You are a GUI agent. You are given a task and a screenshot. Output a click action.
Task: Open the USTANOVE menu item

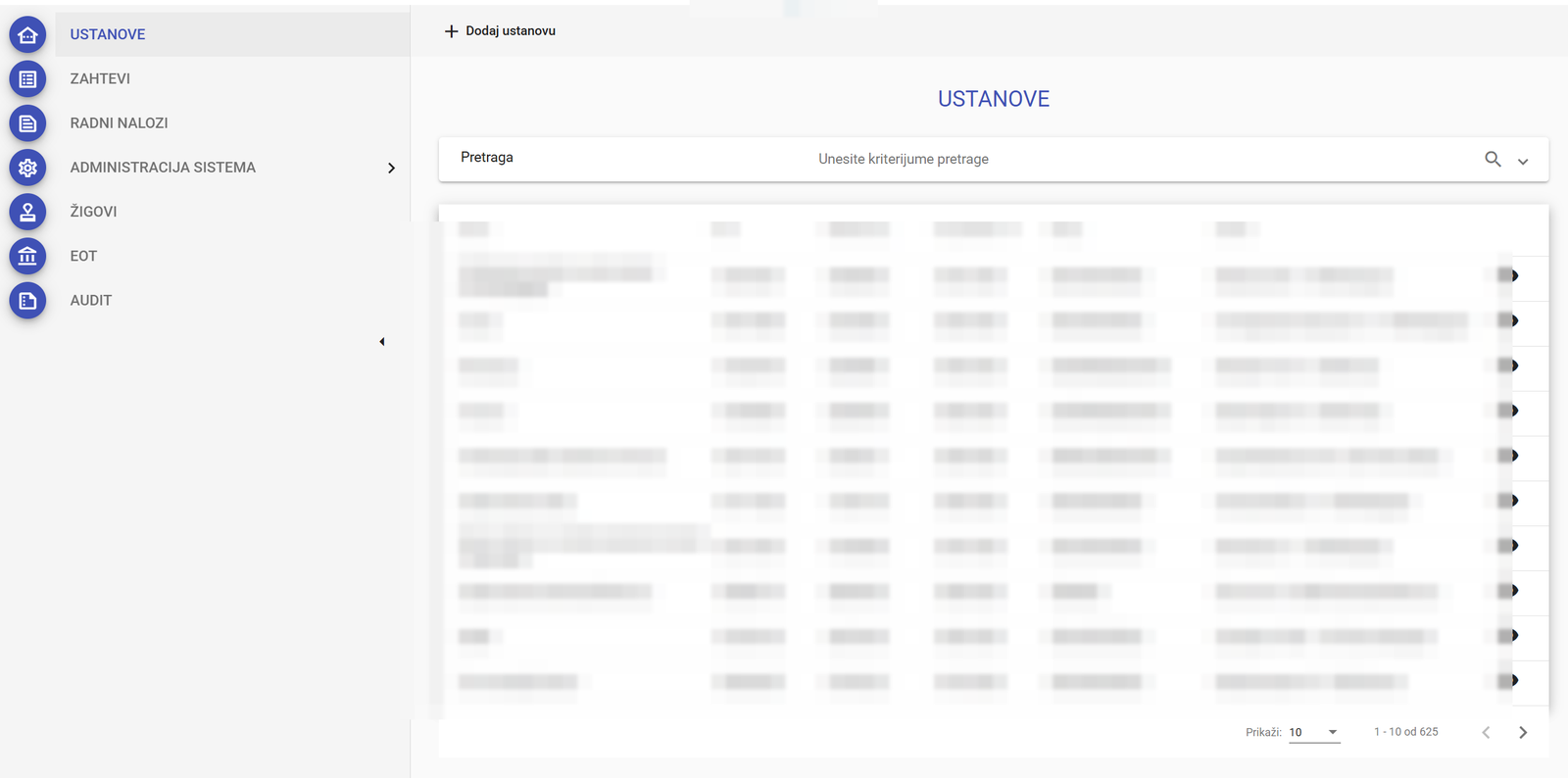(x=232, y=34)
